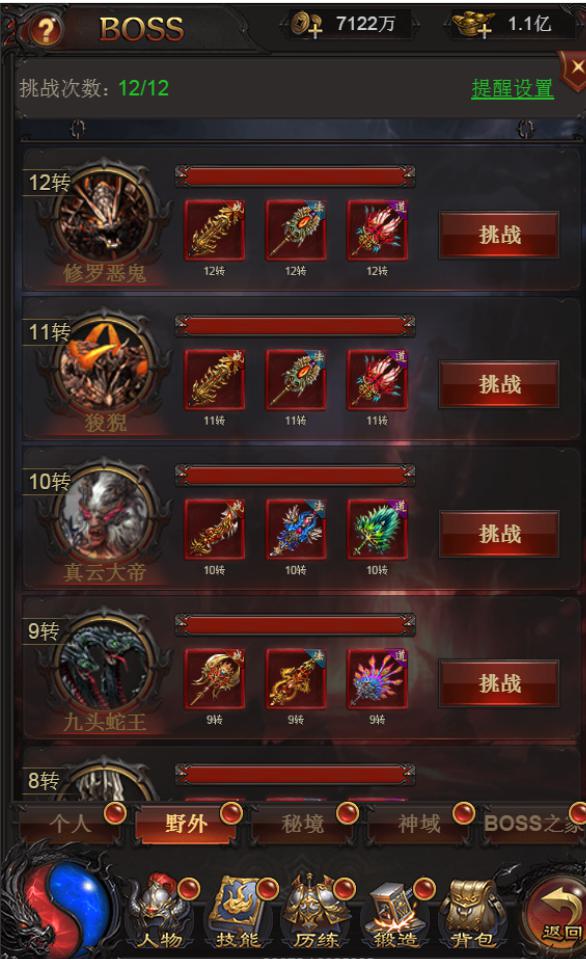Open the 历练 armor icon
This screenshot has width=586, height=959.
(316, 912)
